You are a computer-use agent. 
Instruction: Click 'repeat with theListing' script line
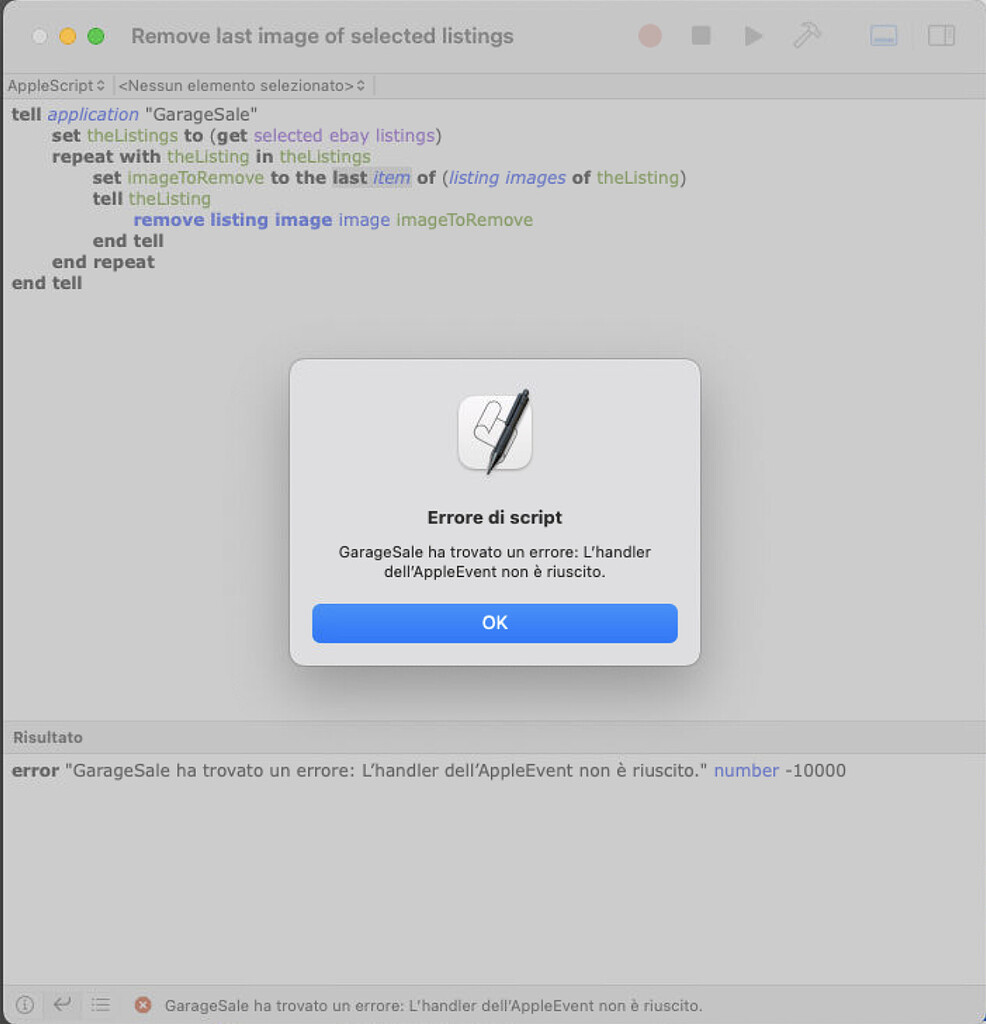coord(211,157)
